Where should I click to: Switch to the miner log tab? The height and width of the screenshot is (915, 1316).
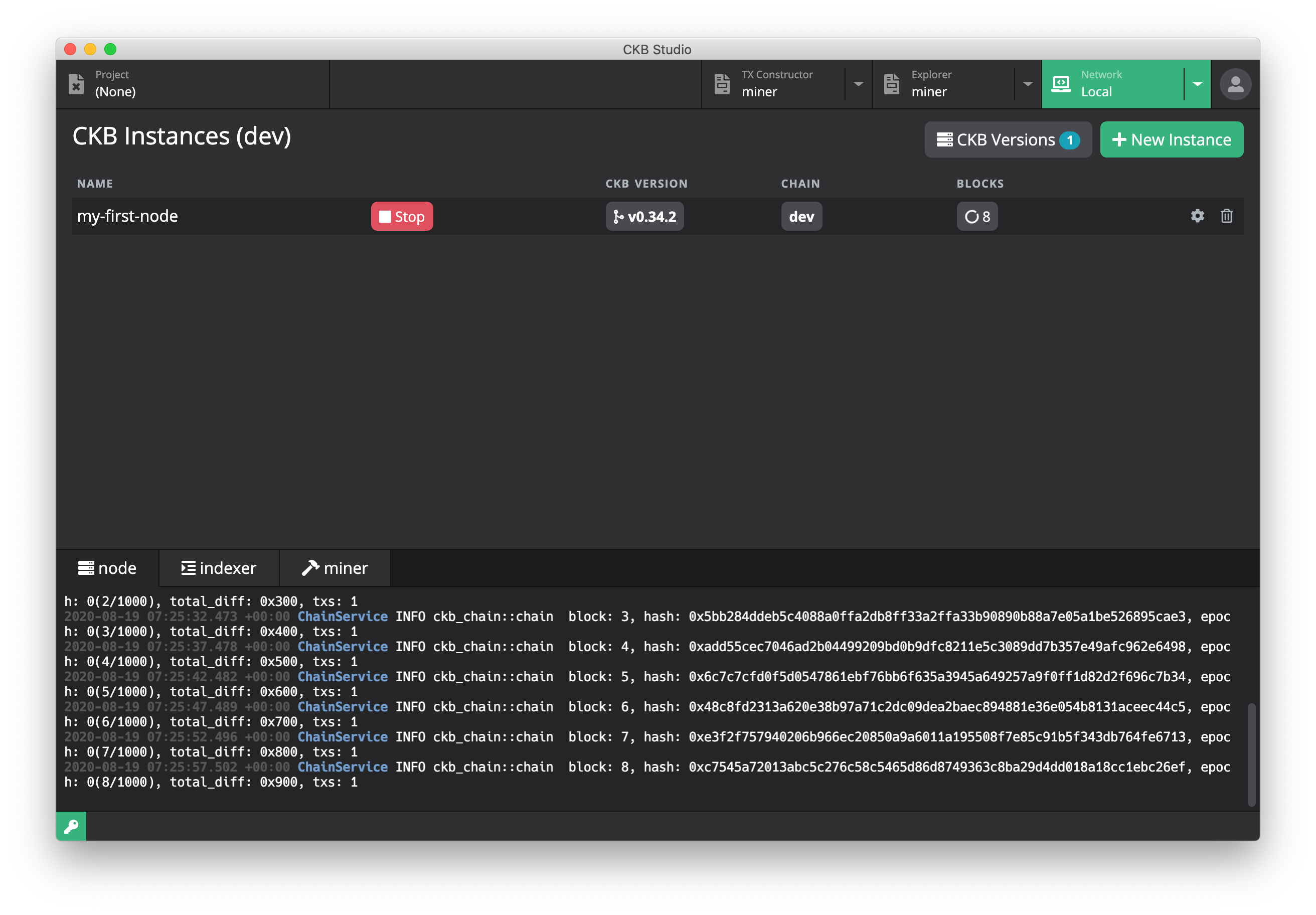335,567
